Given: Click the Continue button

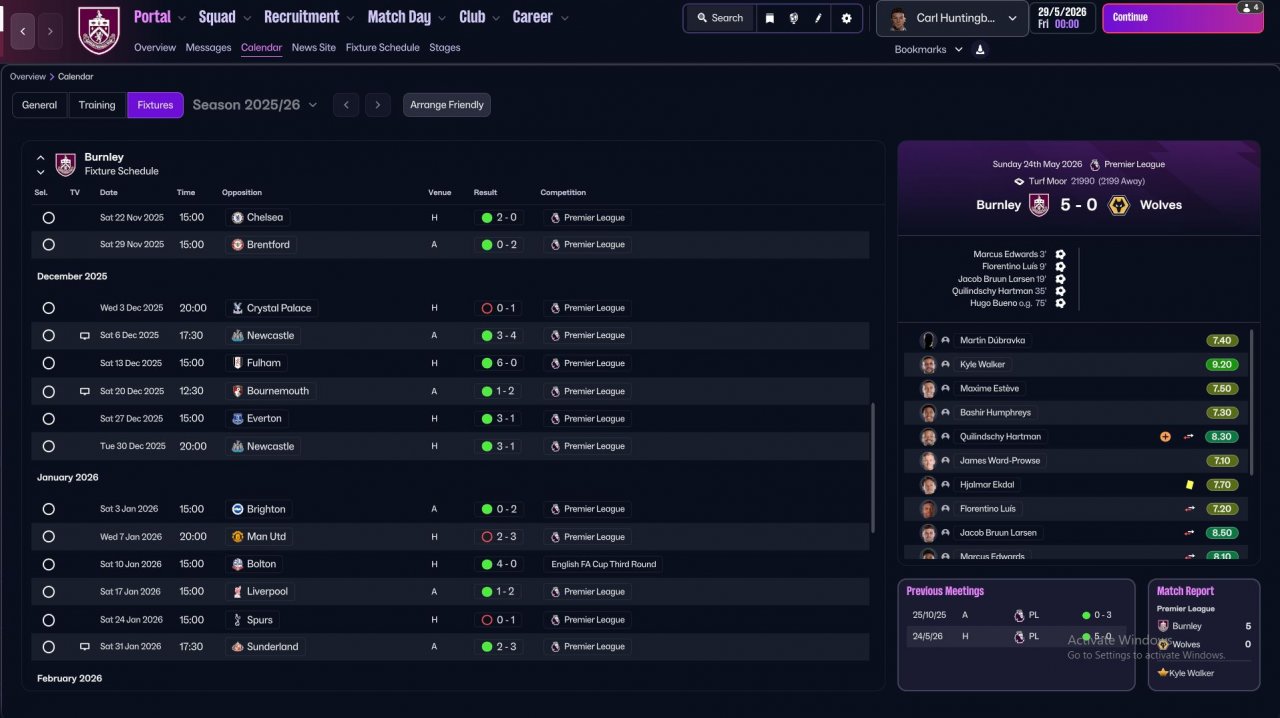Looking at the screenshot, I should point(1182,18).
